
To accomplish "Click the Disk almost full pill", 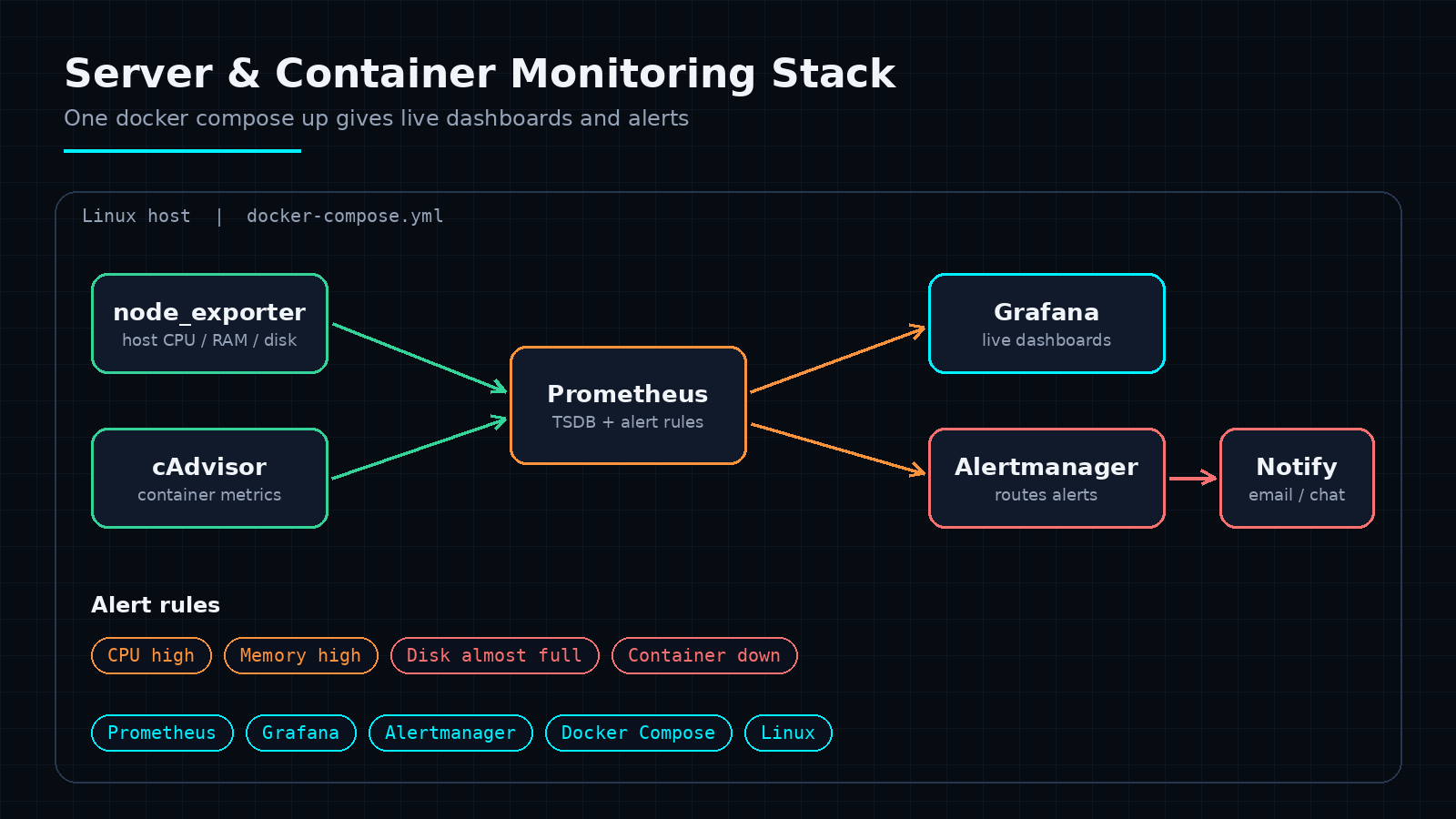I will 494,655.
